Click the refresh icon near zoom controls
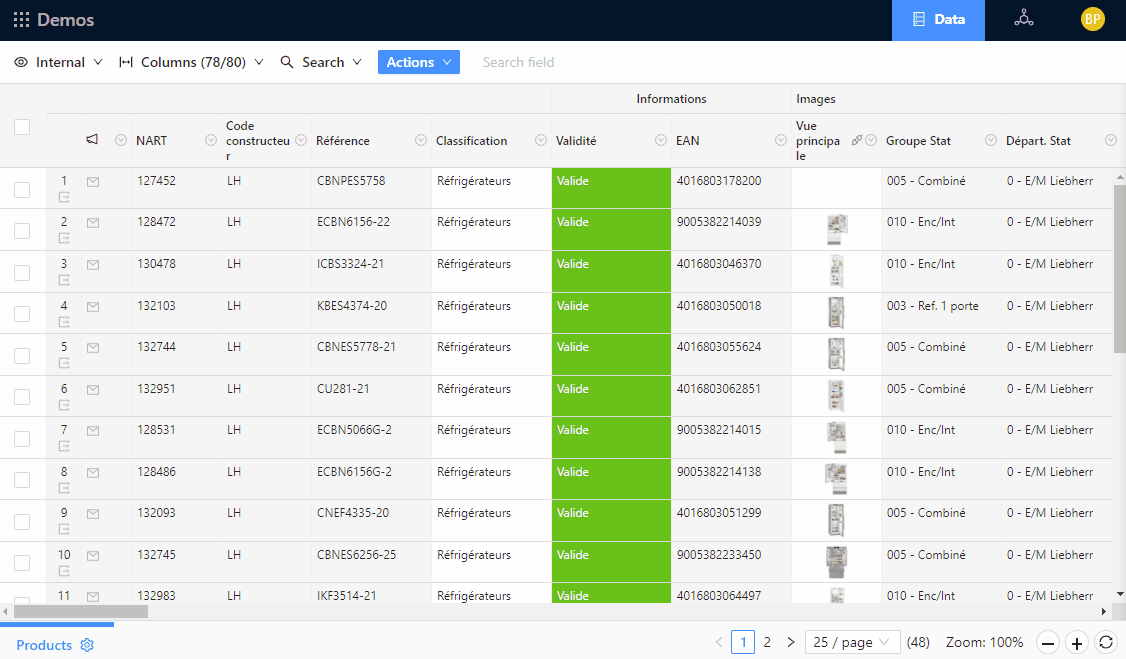Image resolution: width=1126 pixels, height=659 pixels. [1105, 643]
